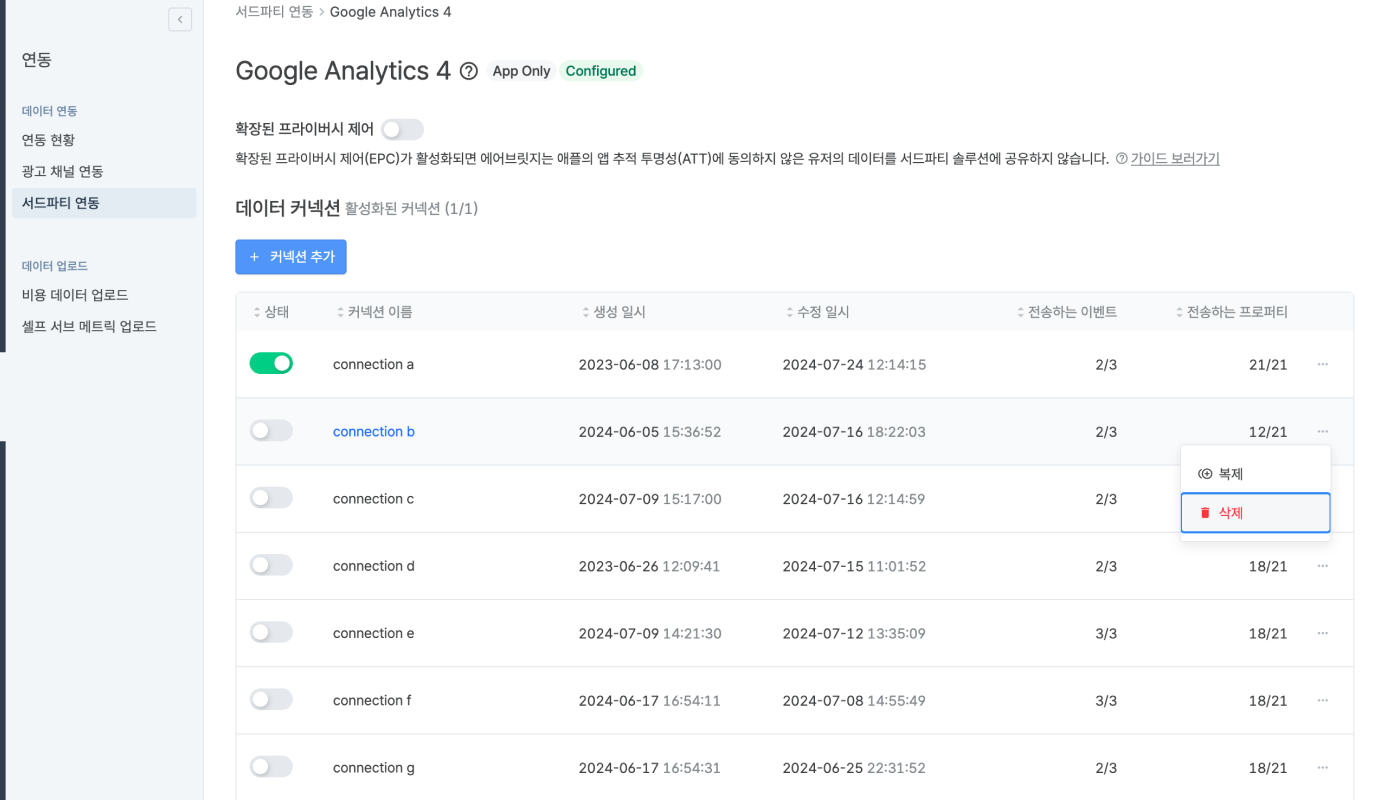The width and height of the screenshot is (1400, 800).
Task: Open more options for connection e
Action: click(1323, 633)
